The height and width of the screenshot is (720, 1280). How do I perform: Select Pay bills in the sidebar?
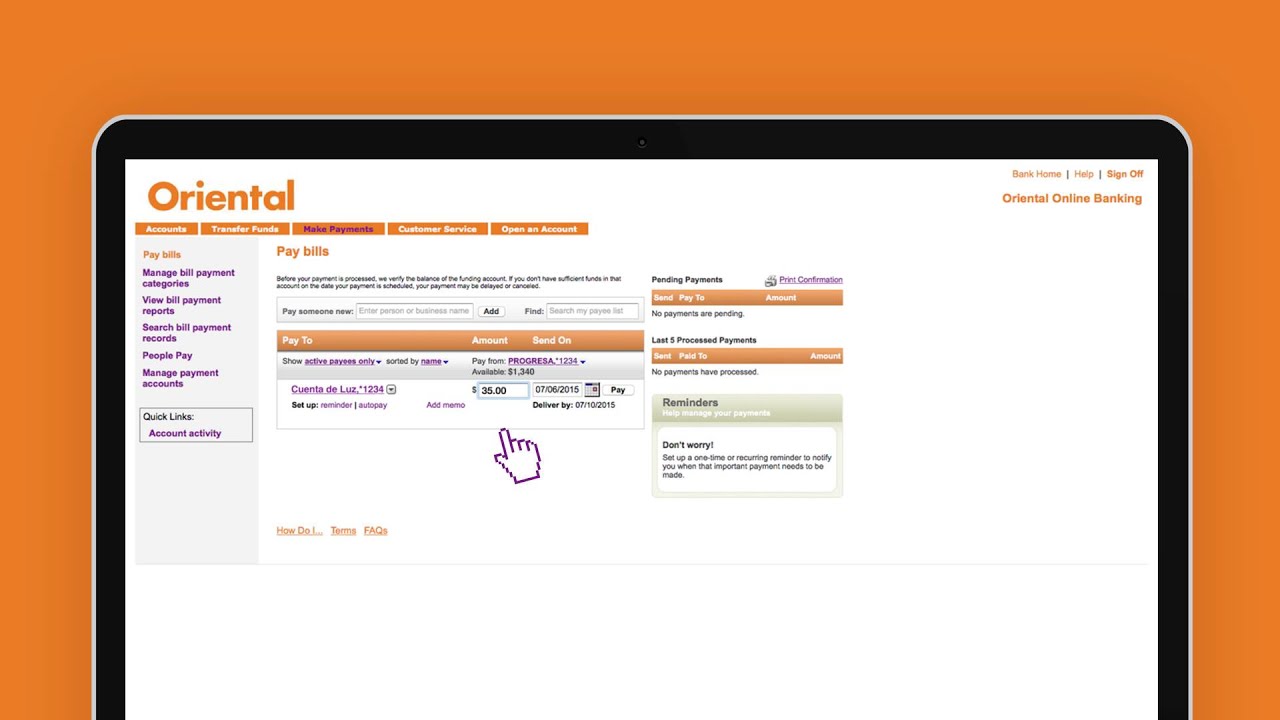[x=162, y=255]
